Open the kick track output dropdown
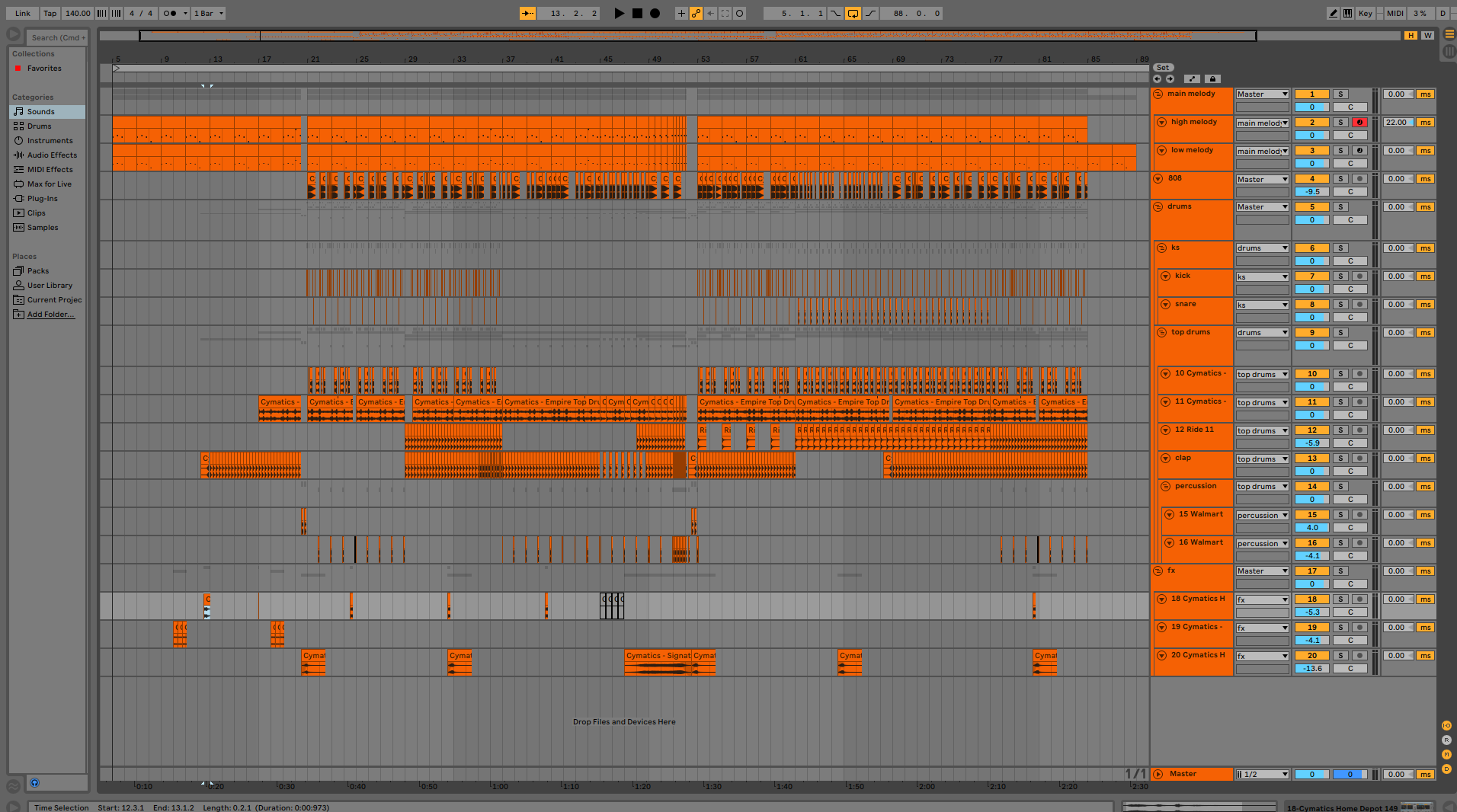 point(1262,277)
